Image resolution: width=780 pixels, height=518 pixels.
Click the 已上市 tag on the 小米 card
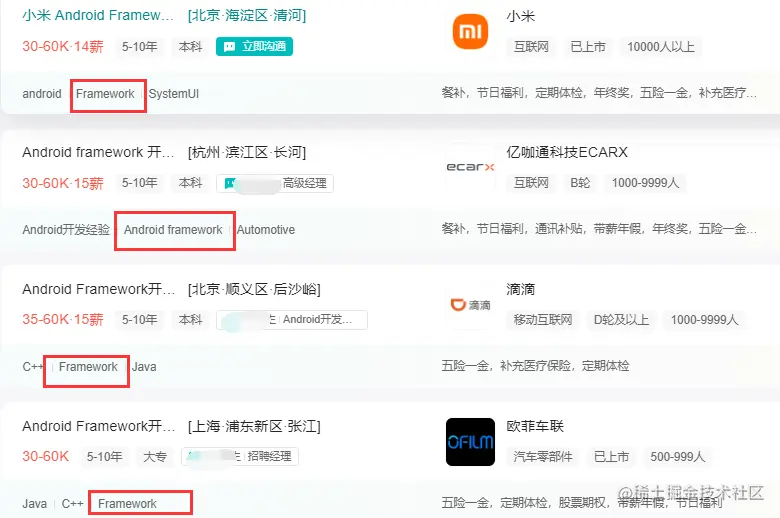588,47
